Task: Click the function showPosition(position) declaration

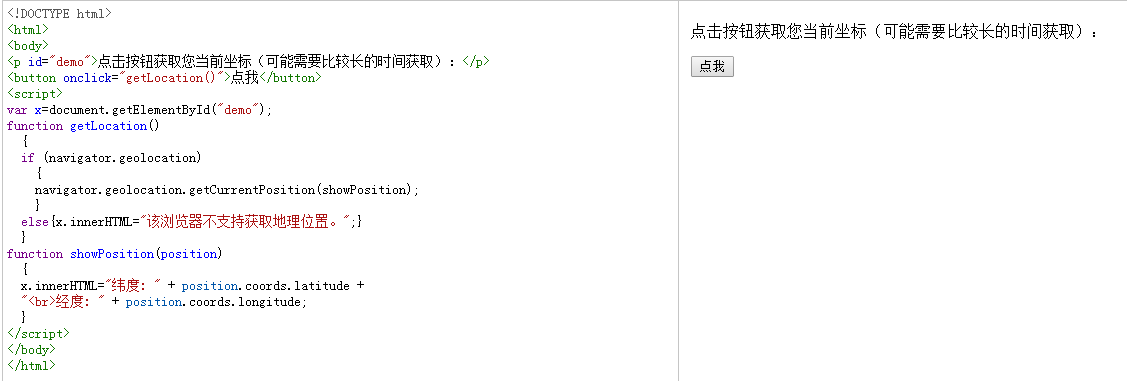Action: pos(114,254)
